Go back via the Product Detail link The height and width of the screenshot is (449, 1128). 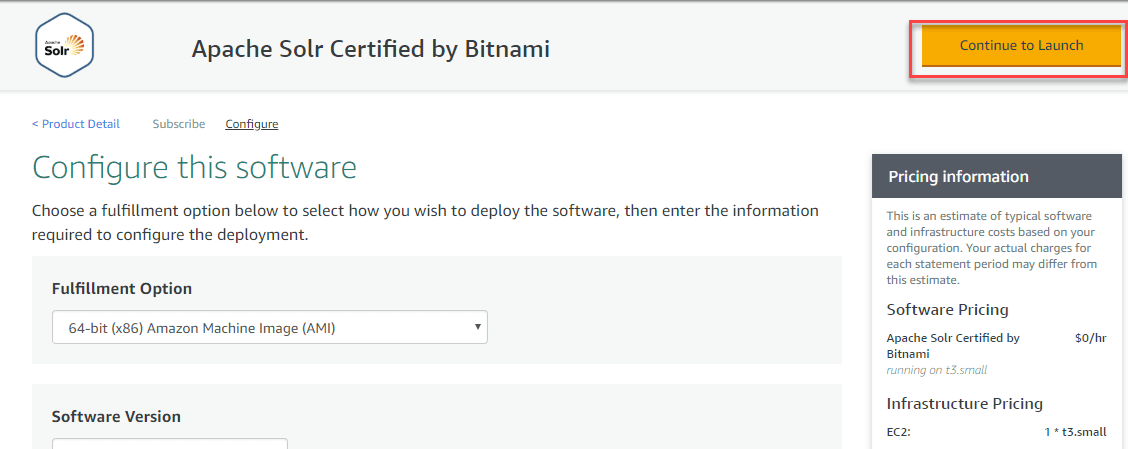click(76, 124)
